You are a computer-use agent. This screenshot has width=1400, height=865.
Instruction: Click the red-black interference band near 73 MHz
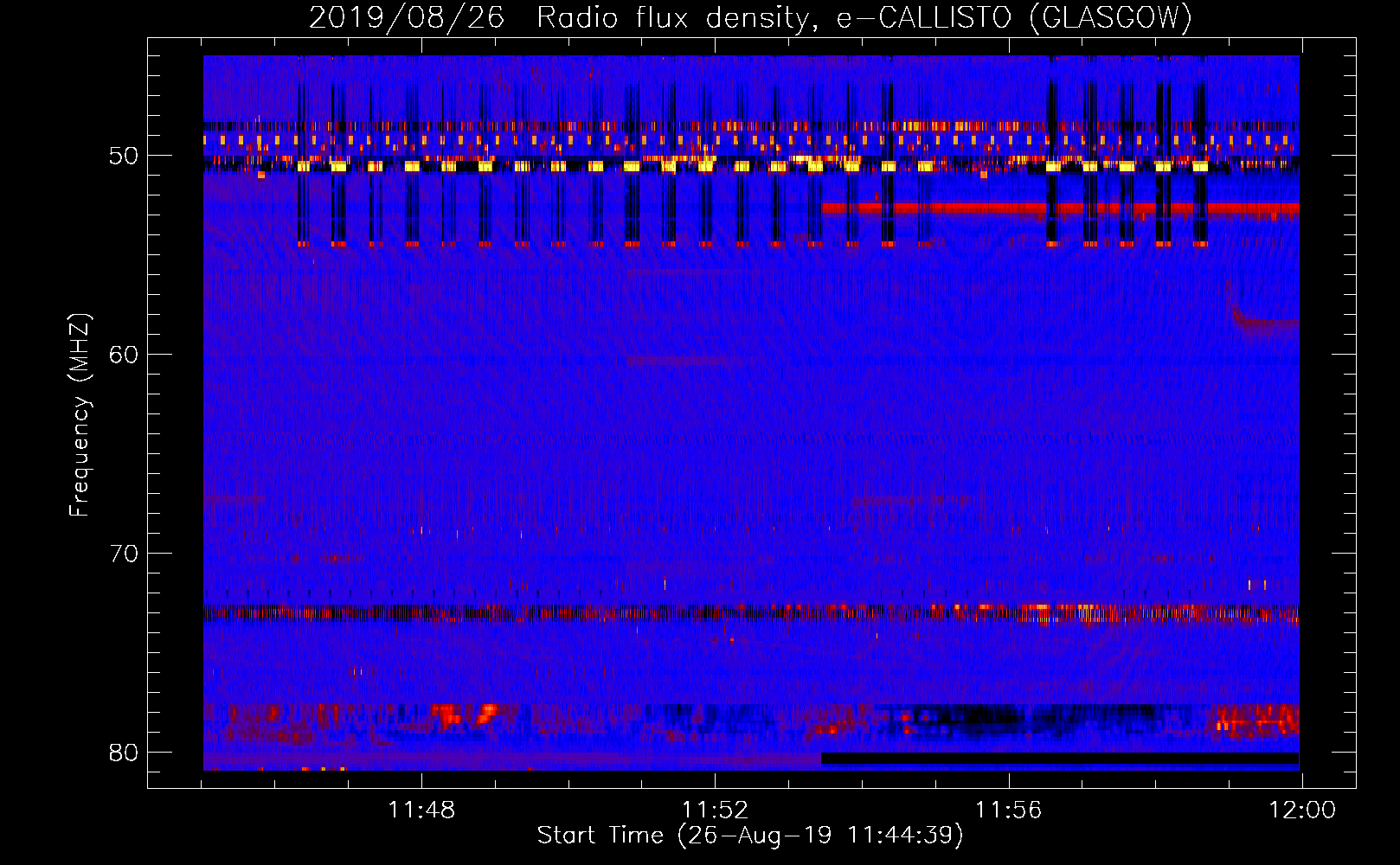tap(751, 614)
